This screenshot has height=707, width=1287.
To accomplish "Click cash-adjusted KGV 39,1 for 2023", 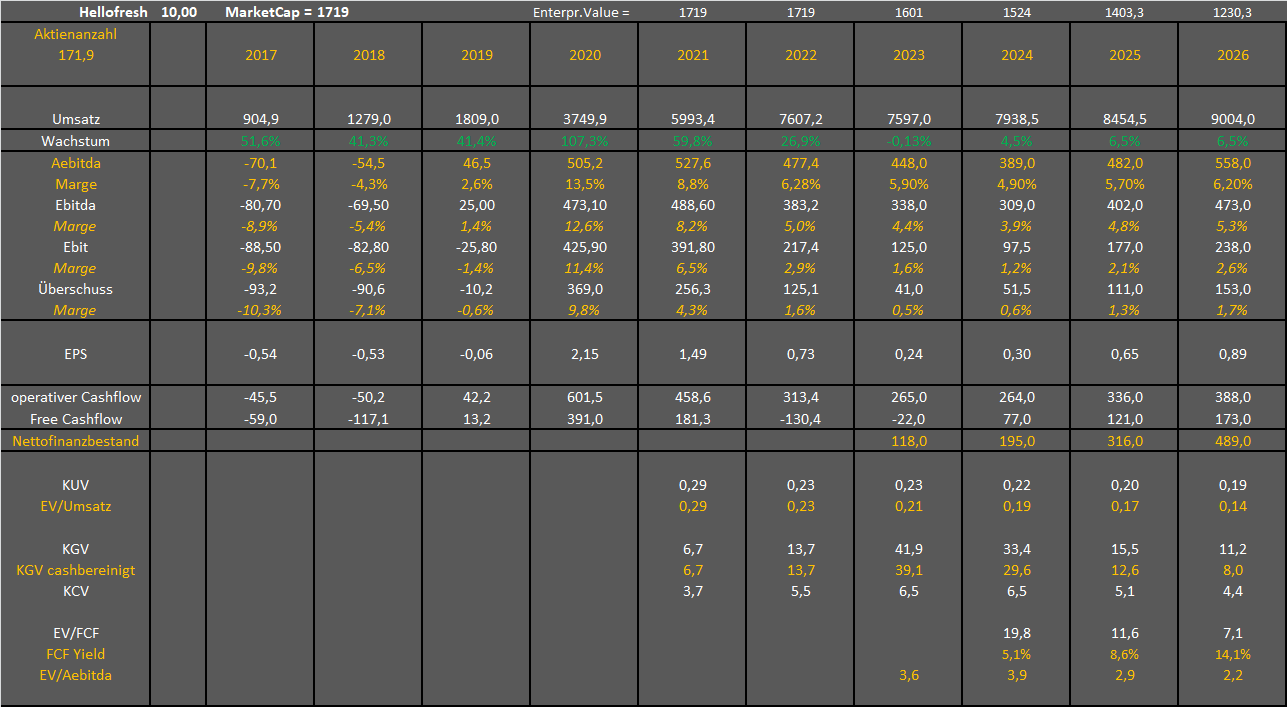I will (909, 570).
